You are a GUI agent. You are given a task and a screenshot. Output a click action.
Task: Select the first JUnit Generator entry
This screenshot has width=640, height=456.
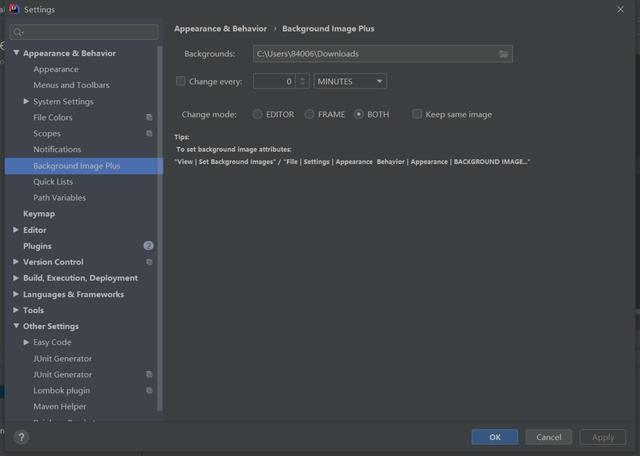[x=62, y=358]
